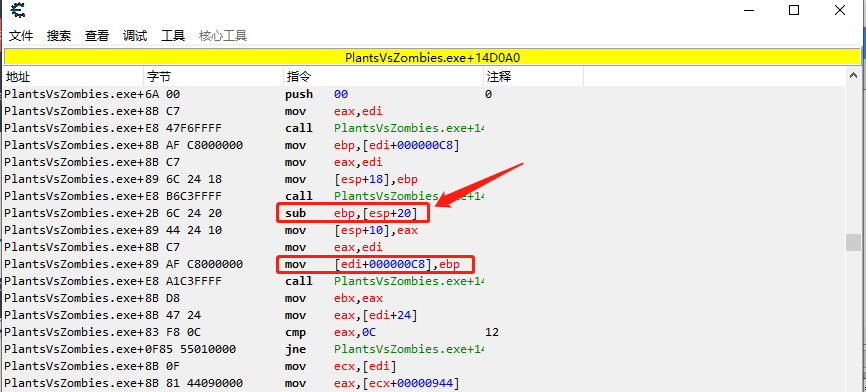Click the comment value 12
Screen dimensions: 866x392
click(x=492, y=332)
